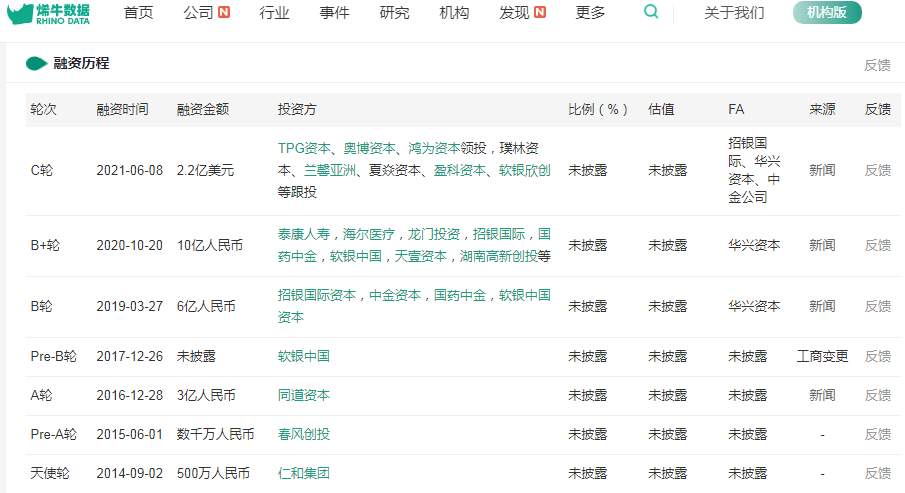The height and width of the screenshot is (493, 905).
Task: Open investor 奥博资本
Action: (x=369, y=148)
